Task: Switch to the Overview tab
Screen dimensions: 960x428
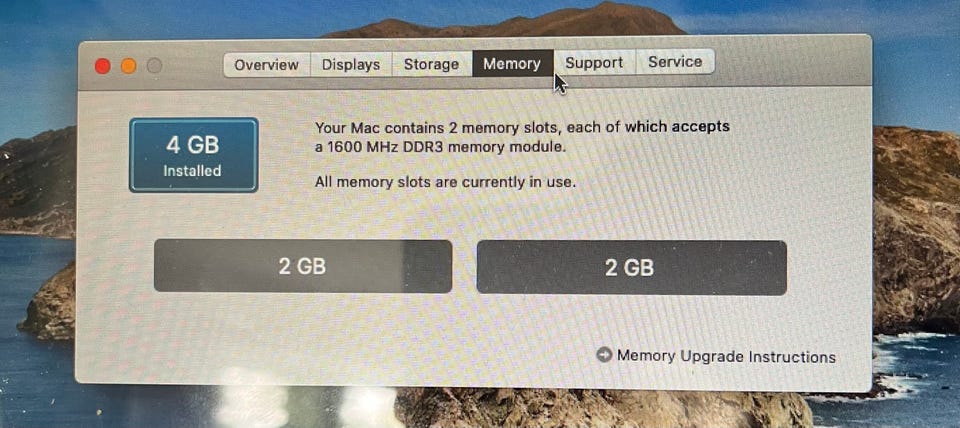Action: 267,64
